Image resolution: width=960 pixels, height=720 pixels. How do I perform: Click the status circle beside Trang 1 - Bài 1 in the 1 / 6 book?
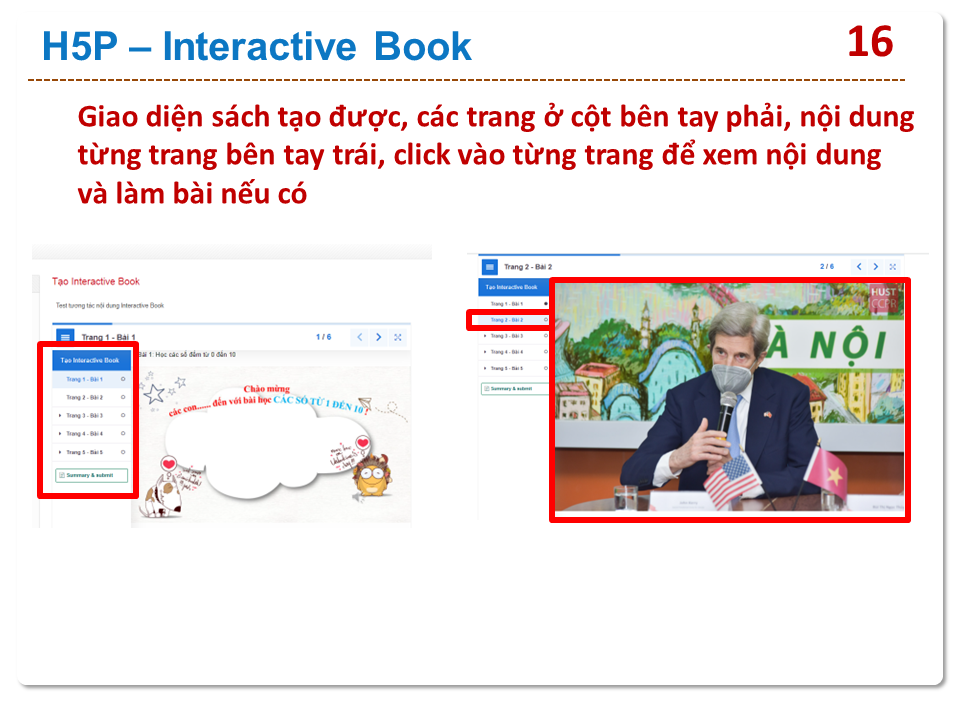123,379
